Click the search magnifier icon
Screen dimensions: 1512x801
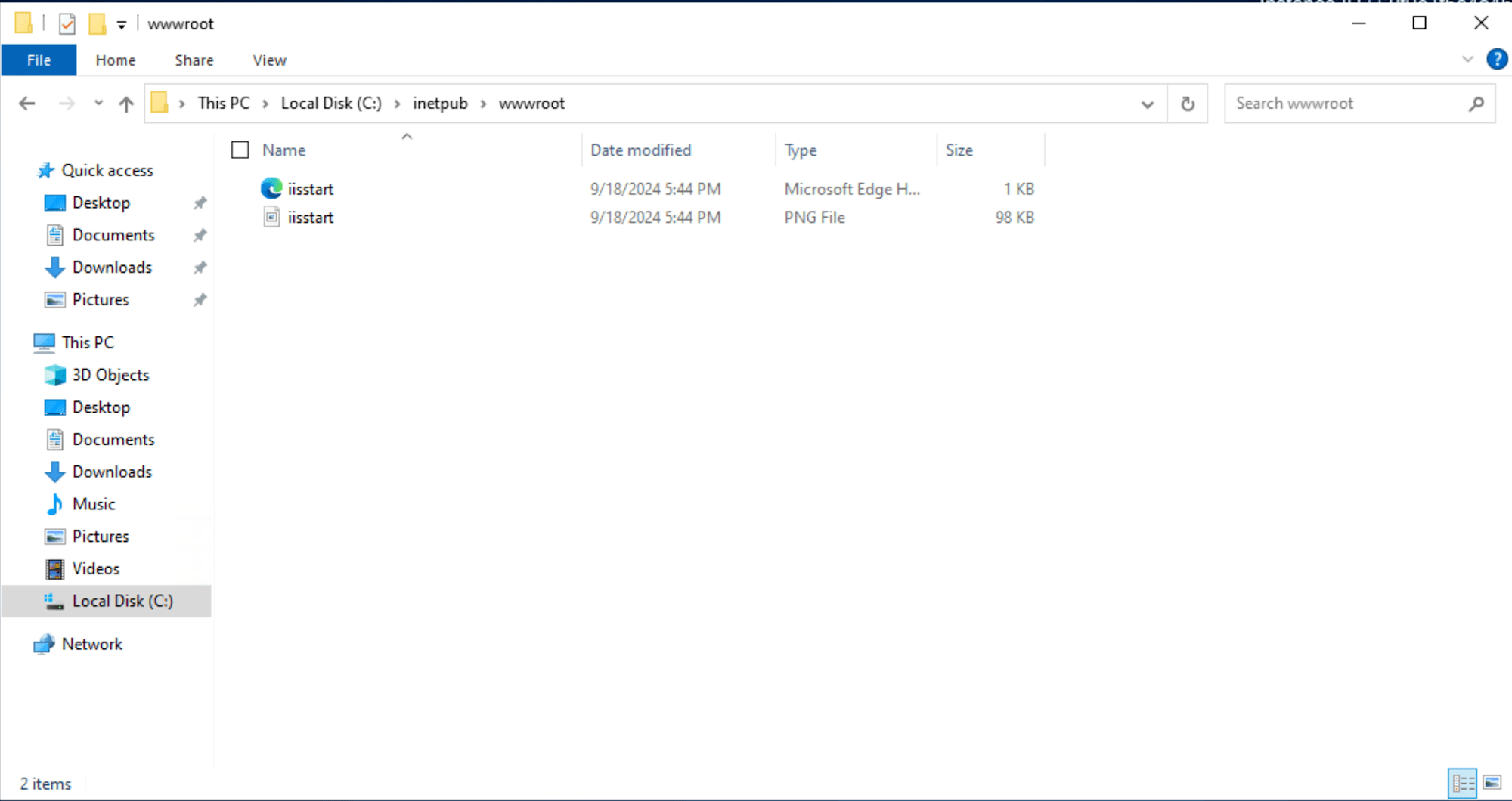1476,104
